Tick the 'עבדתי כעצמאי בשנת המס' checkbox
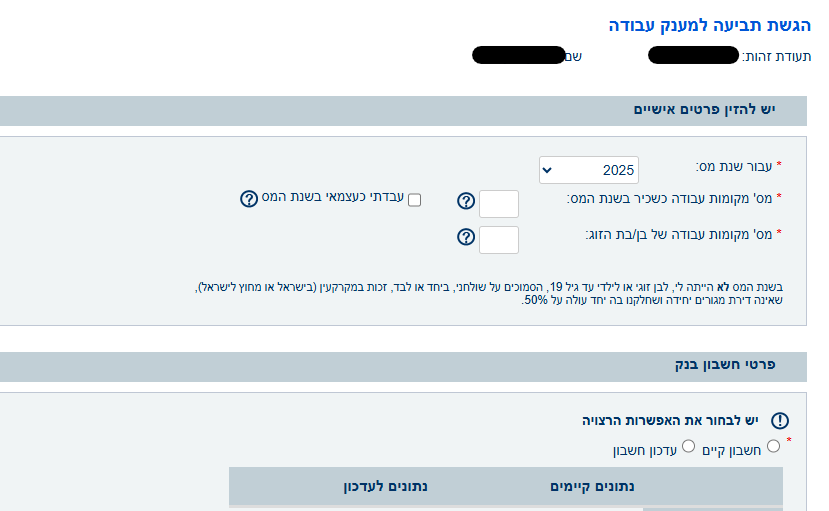The image size is (829, 511). click(x=415, y=200)
